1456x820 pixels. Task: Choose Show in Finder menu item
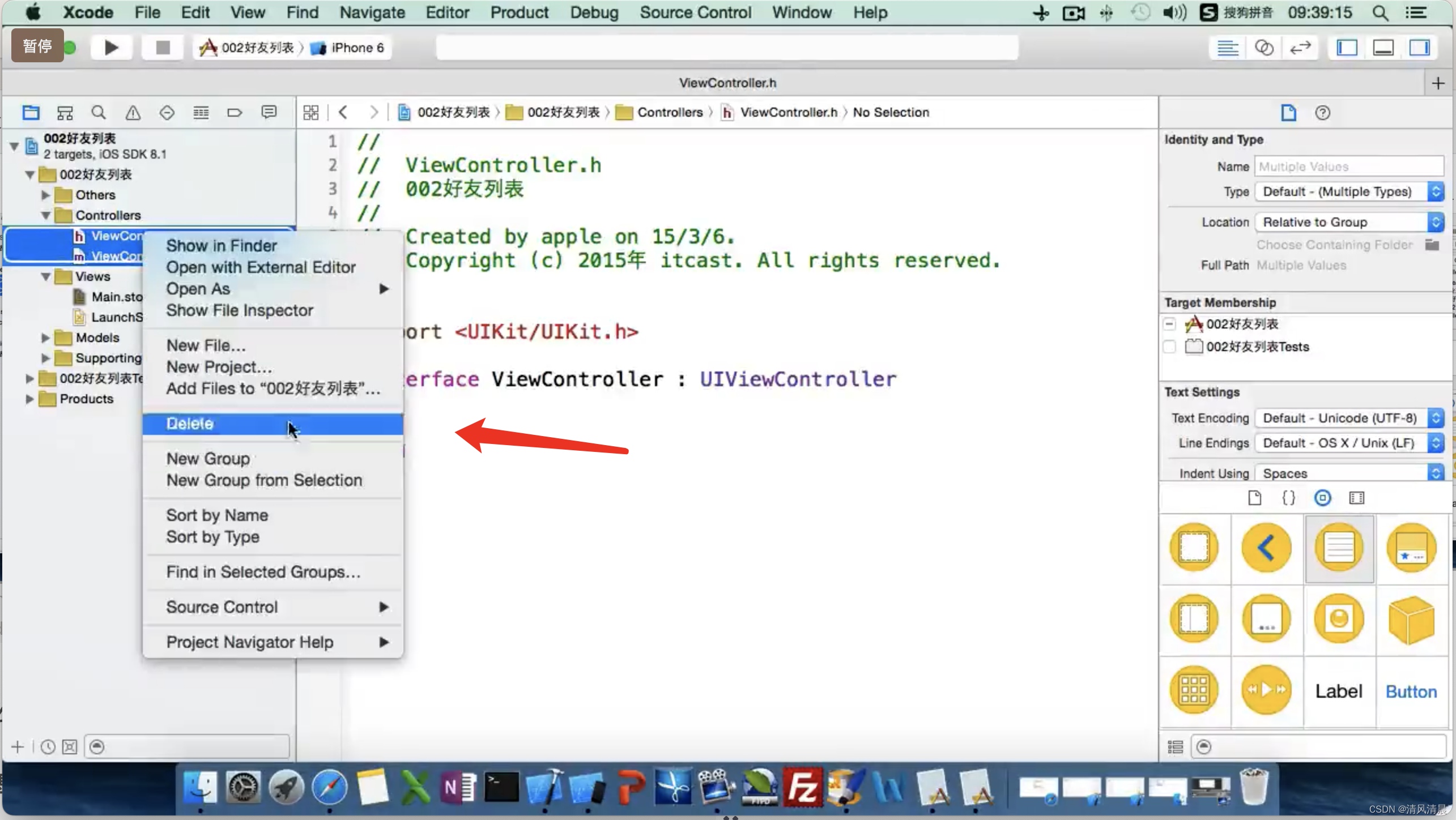(x=273, y=246)
